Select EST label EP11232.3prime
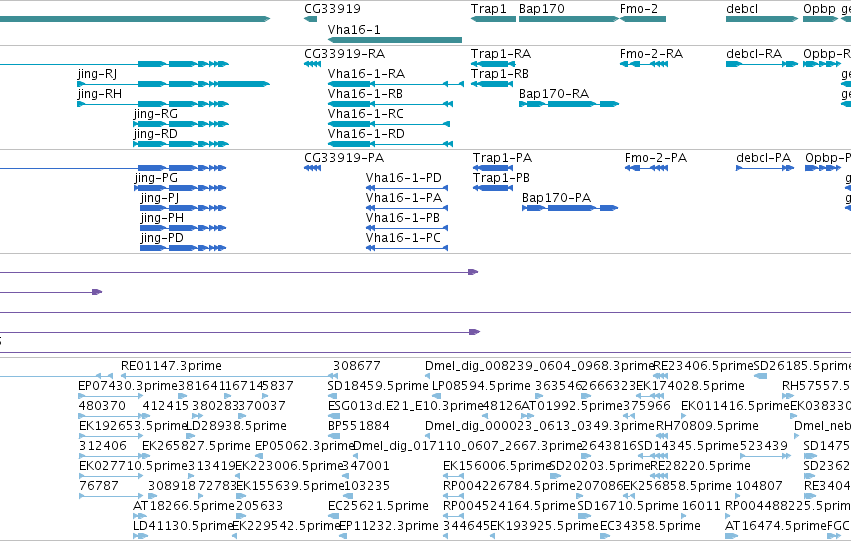 point(389,527)
